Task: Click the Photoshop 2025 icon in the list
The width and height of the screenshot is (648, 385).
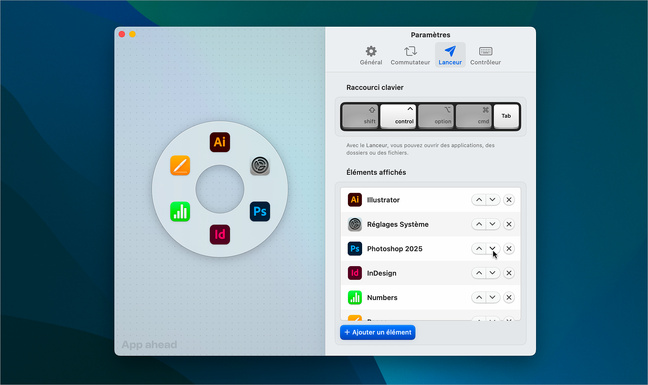Action: (355, 249)
